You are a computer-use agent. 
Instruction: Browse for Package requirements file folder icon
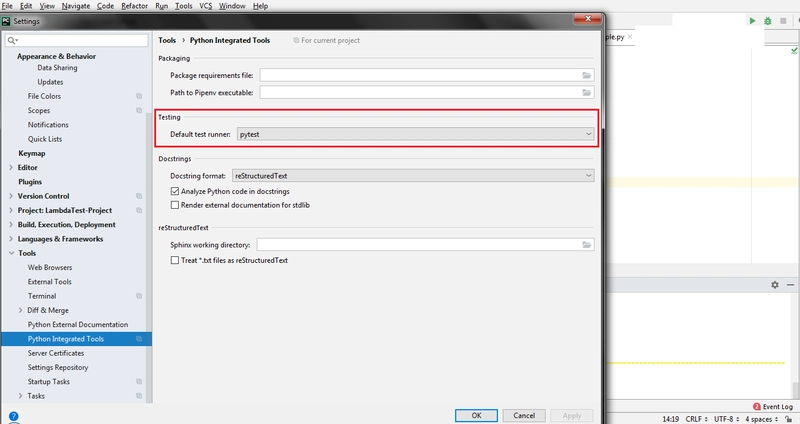(587, 75)
